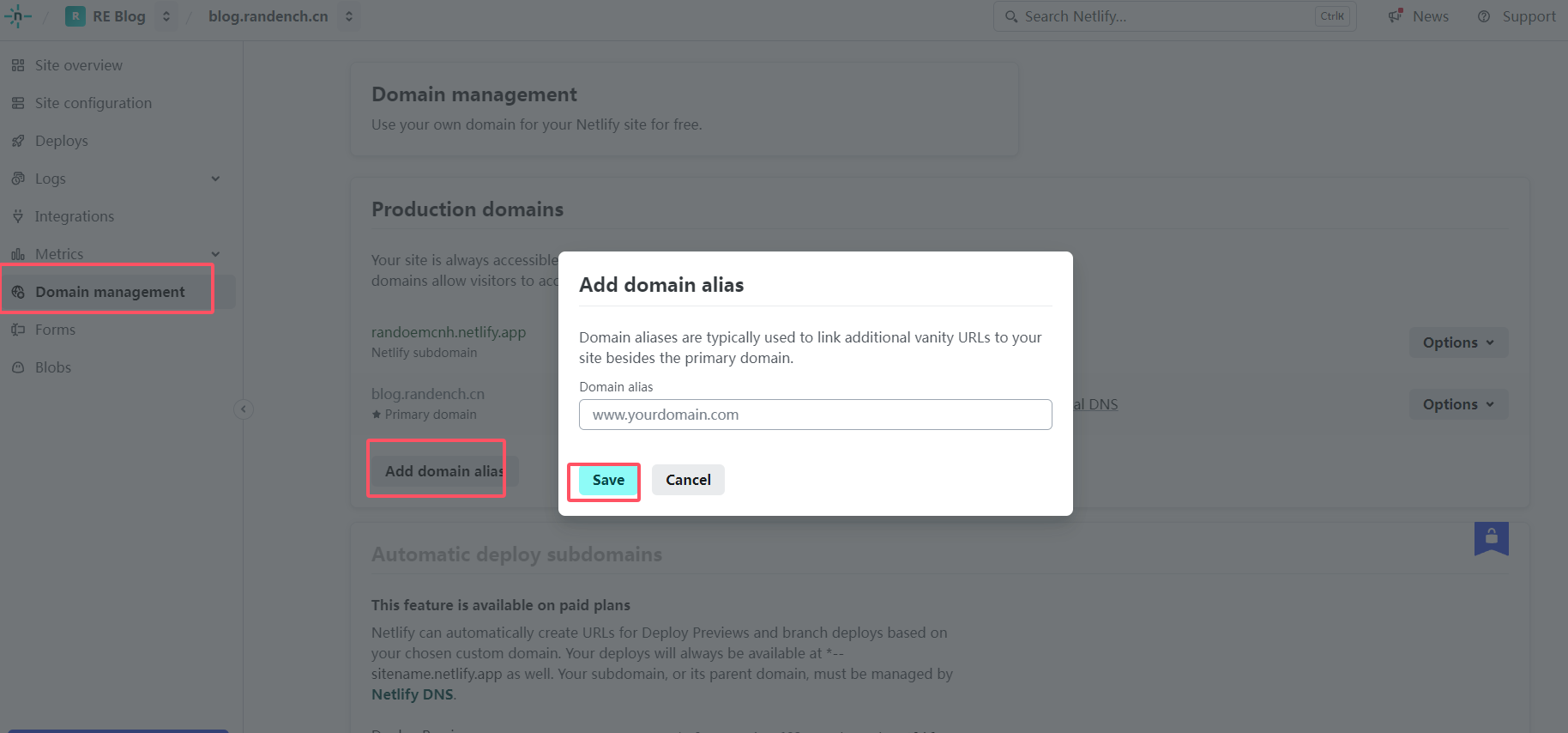Click the Domain alias input field
The height and width of the screenshot is (733, 1568).
[x=815, y=415]
